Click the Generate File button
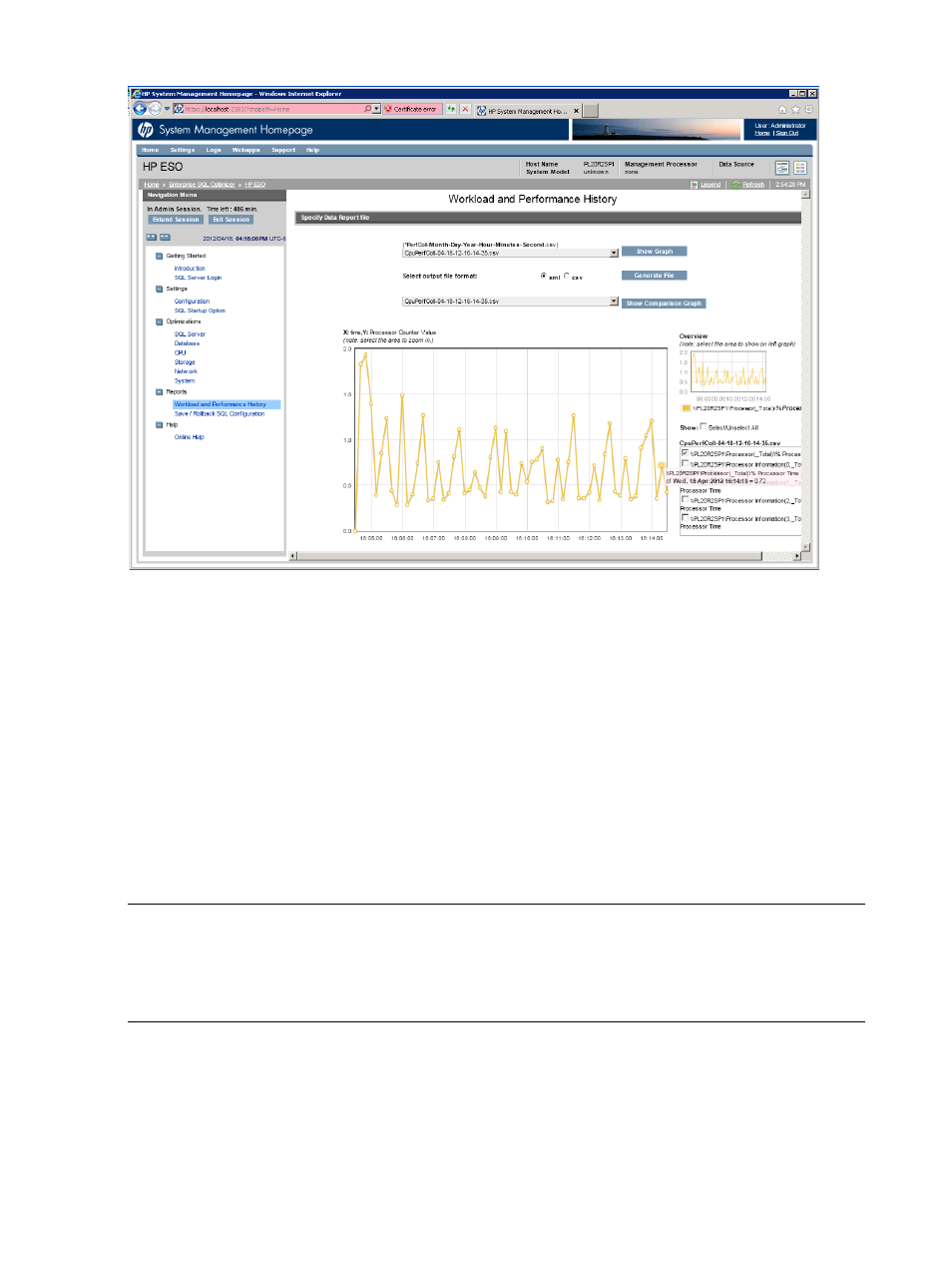The width and height of the screenshot is (952, 1268). [x=655, y=276]
